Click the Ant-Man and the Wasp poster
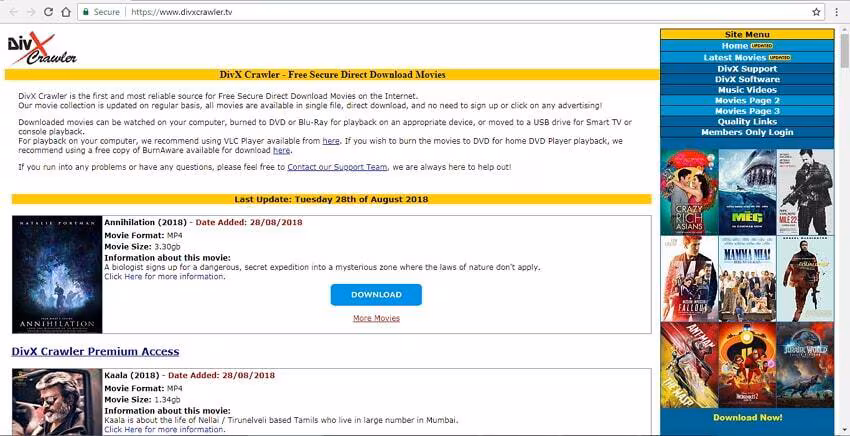850x436 pixels. click(690, 365)
